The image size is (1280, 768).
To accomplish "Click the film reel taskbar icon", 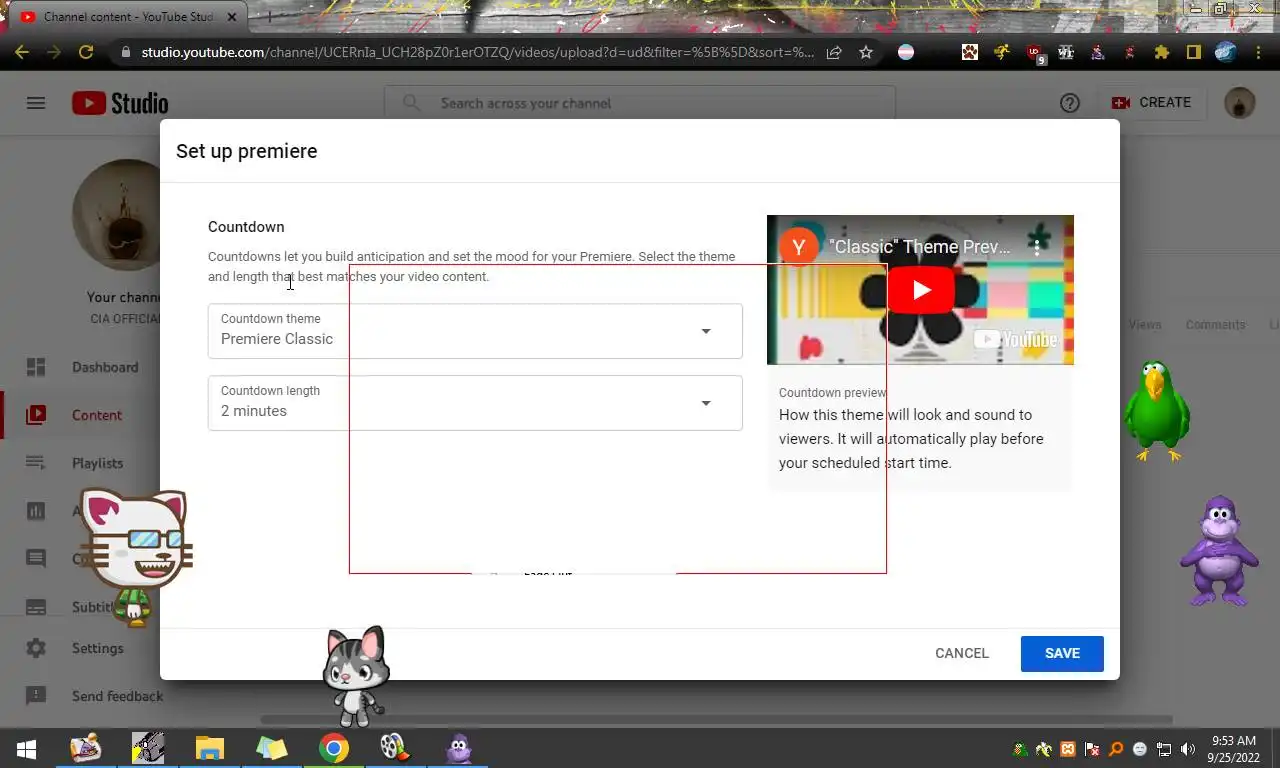I will [x=393, y=748].
